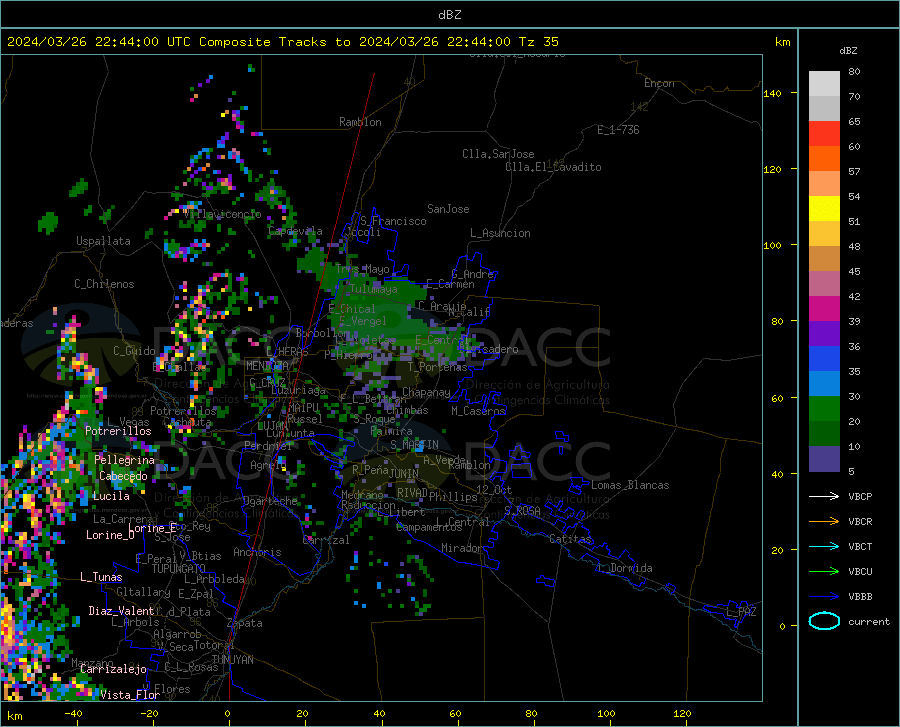
Task: Click the Zapata map label
Action: tap(245, 623)
